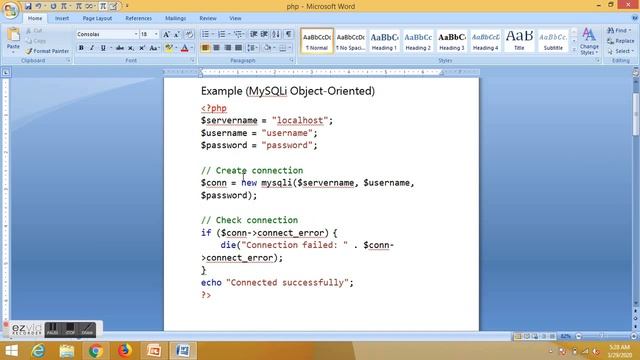Open the font name dropdown
The height and width of the screenshot is (360, 640).
[x=136, y=34]
